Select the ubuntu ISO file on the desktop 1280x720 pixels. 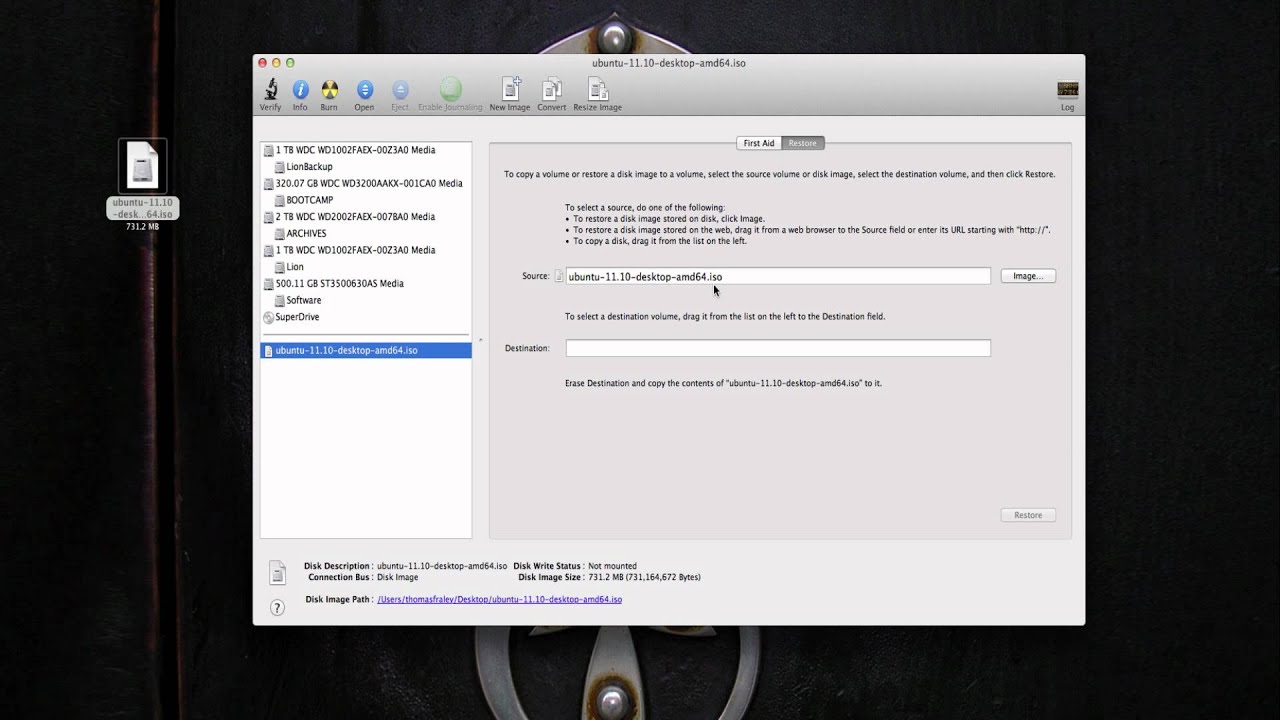tap(143, 165)
